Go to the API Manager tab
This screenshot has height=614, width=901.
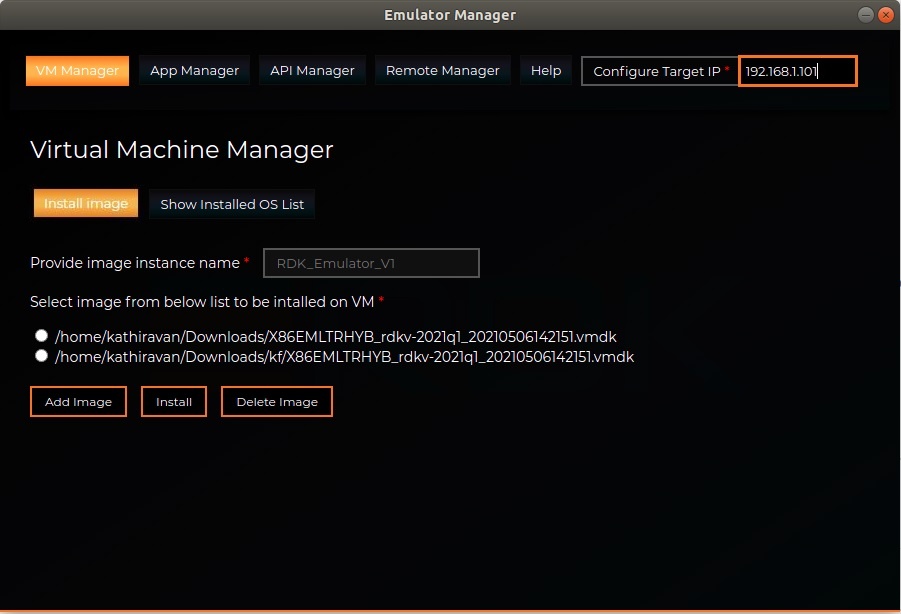click(x=312, y=71)
